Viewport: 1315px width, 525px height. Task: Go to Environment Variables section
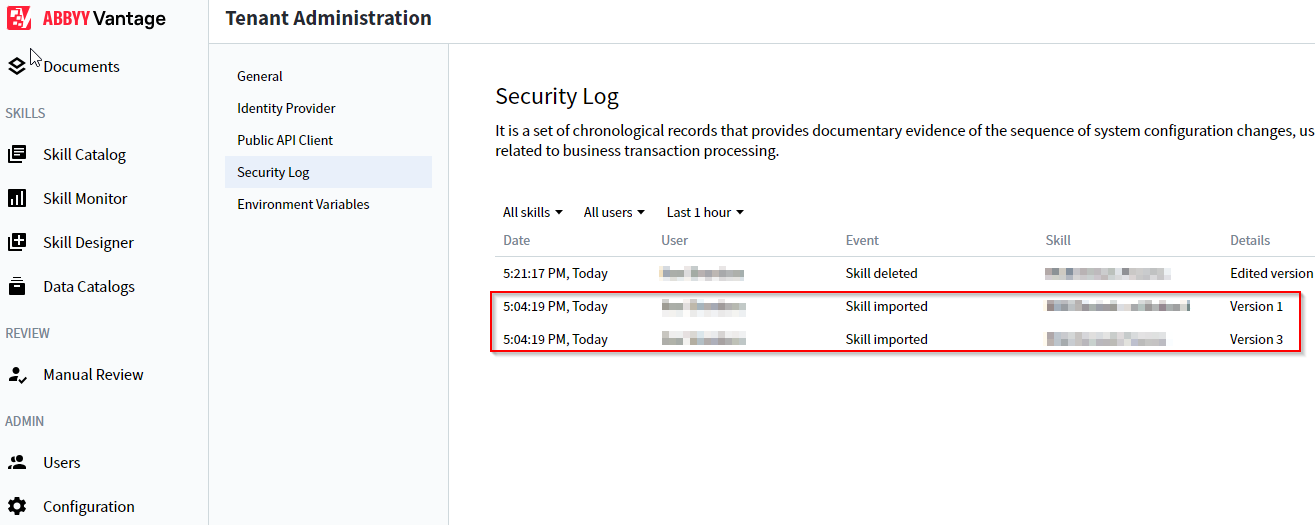[x=303, y=204]
